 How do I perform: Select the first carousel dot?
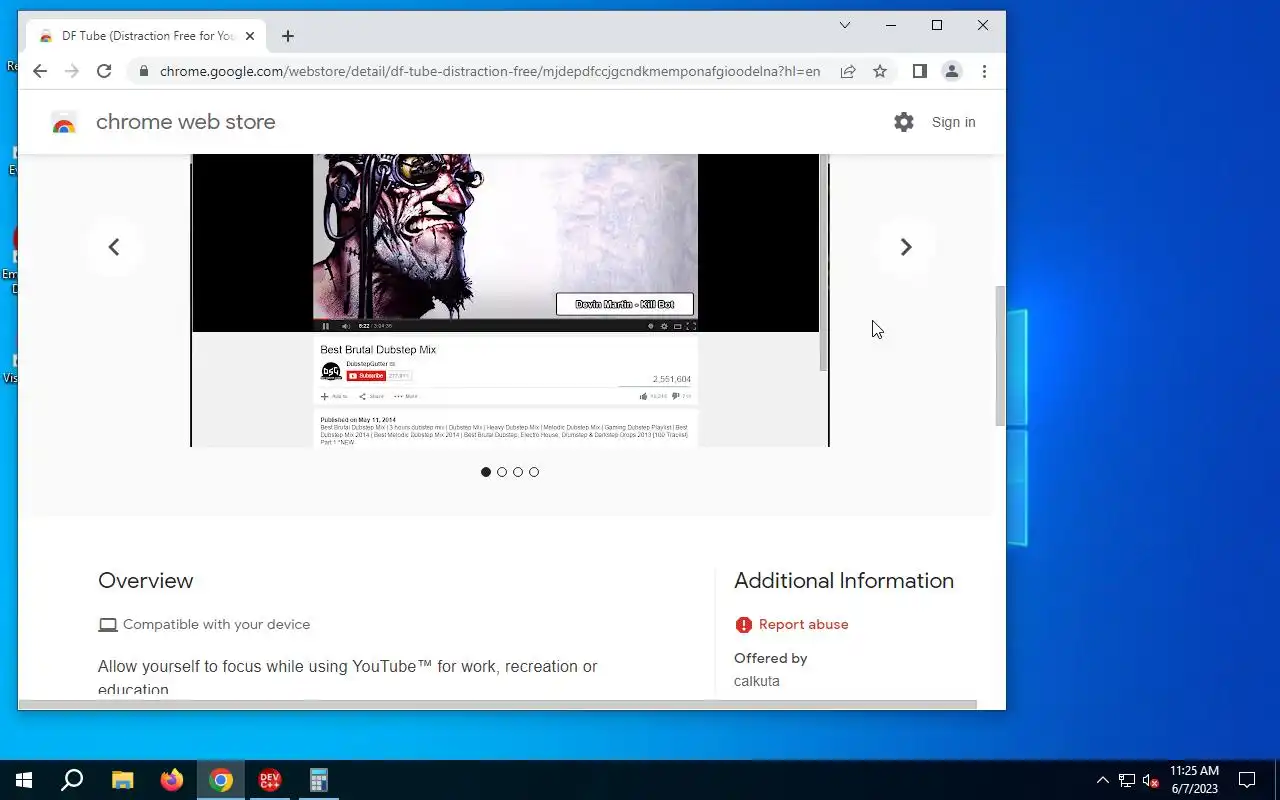pos(486,472)
